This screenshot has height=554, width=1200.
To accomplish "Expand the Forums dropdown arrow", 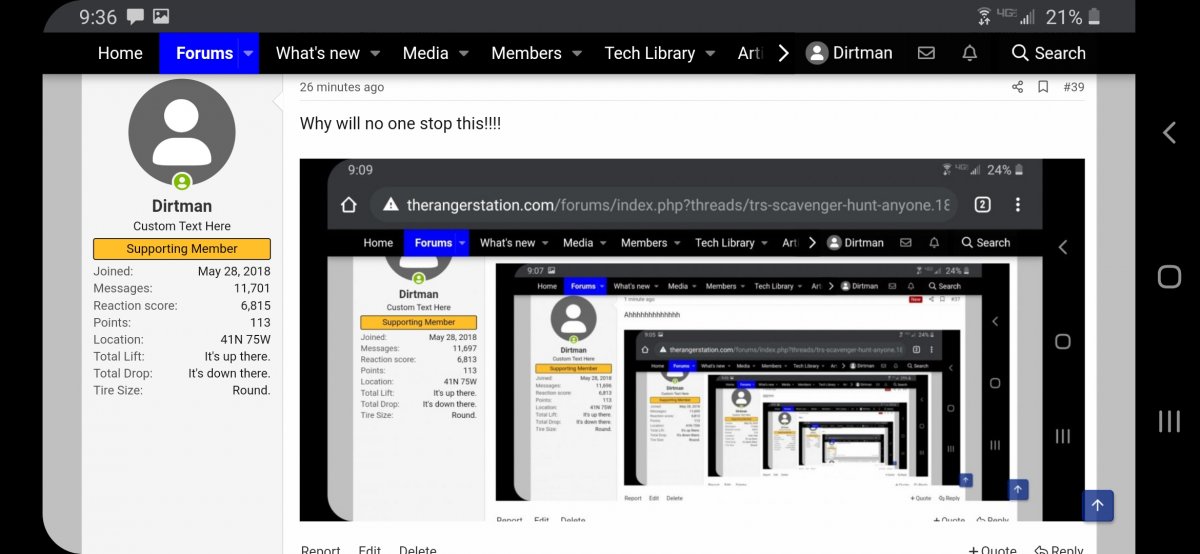I will coord(248,53).
